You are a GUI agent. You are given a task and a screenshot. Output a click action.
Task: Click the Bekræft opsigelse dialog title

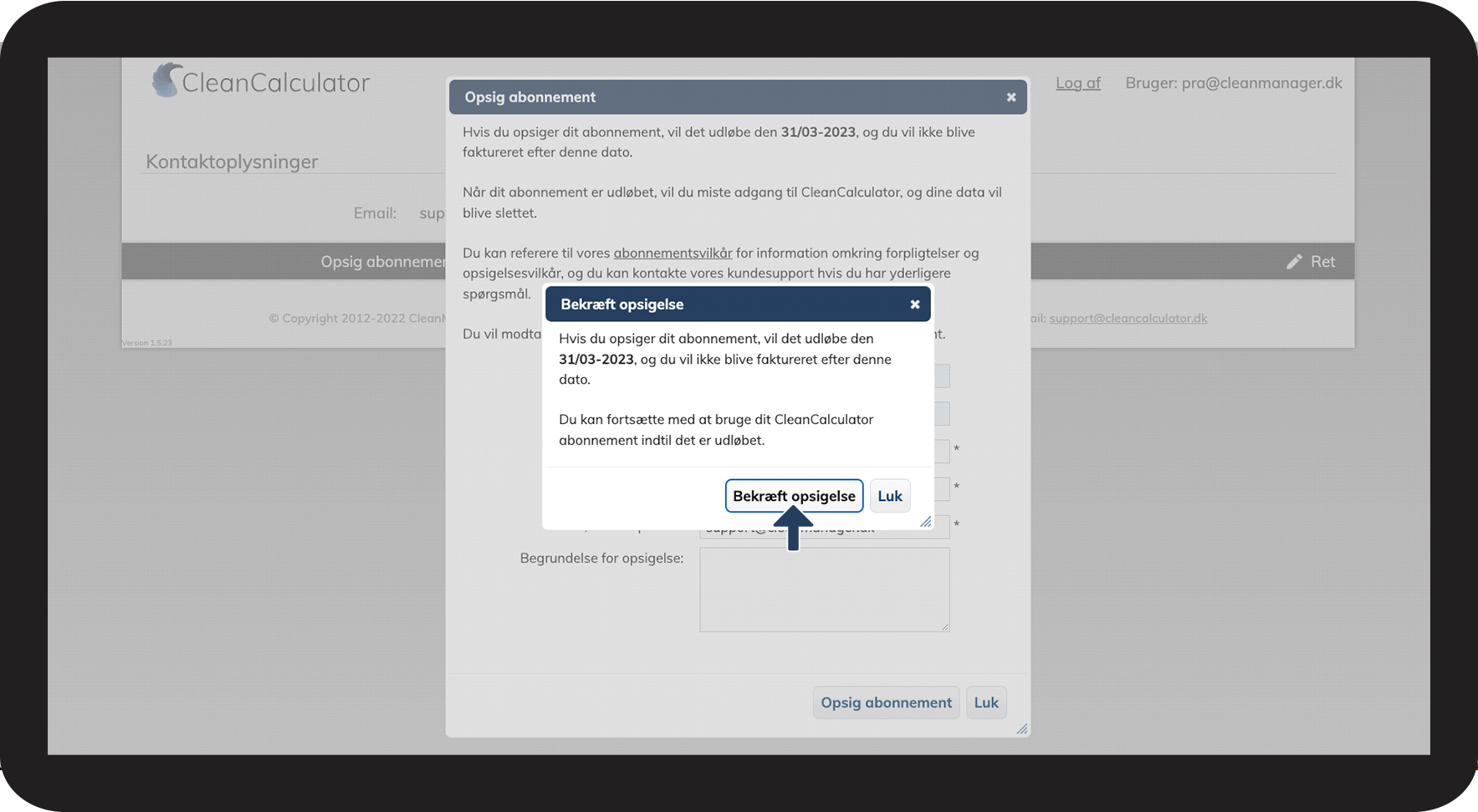pyautogui.click(x=621, y=304)
